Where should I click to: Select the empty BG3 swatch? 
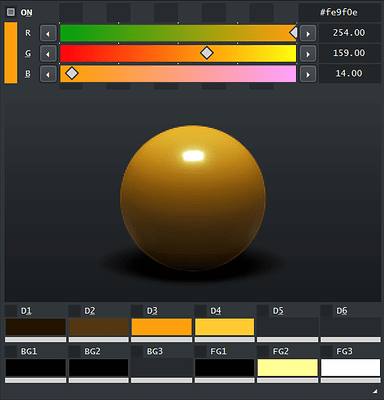(162, 367)
